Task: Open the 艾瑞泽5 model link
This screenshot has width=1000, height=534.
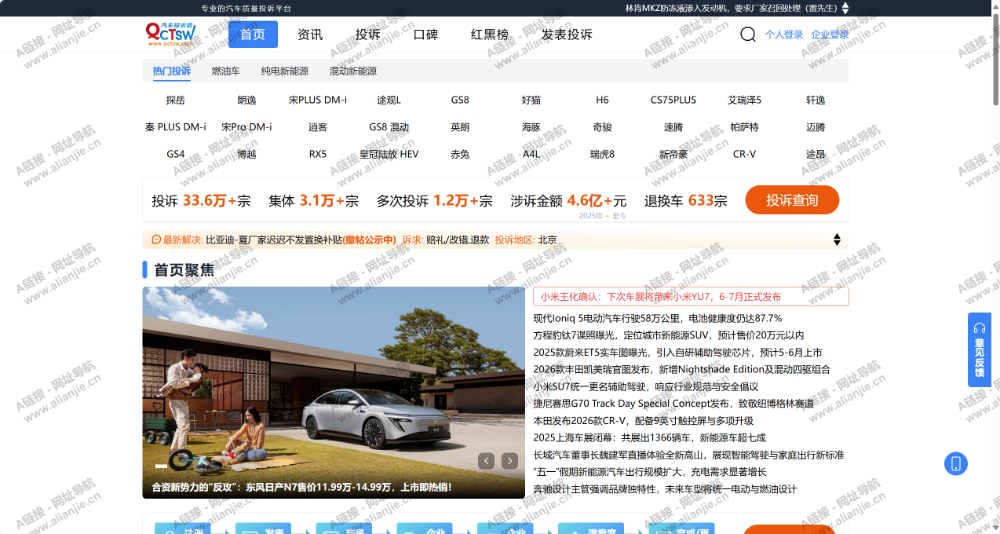Action: tap(744, 100)
